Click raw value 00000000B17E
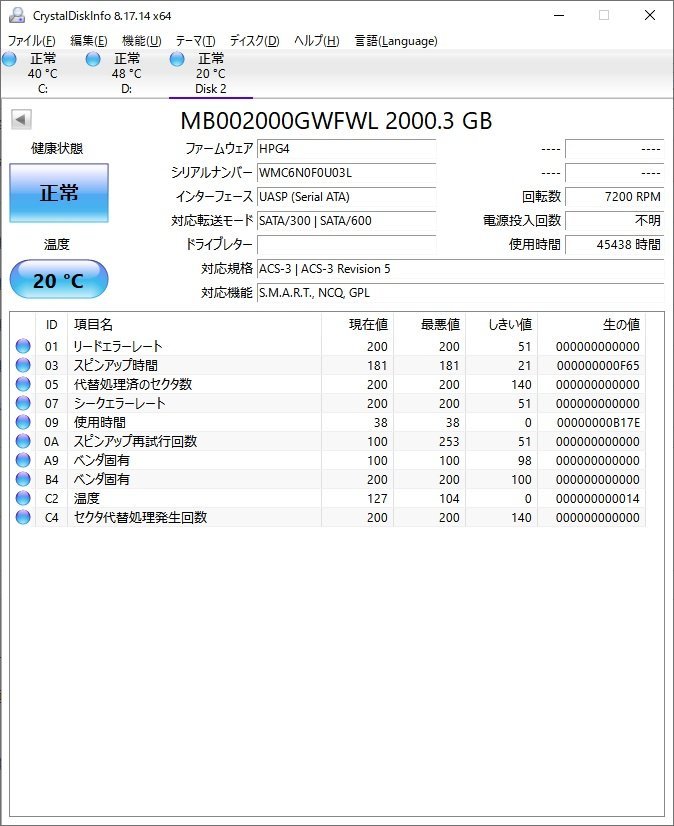The height and width of the screenshot is (826, 674). (x=598, y=422)
